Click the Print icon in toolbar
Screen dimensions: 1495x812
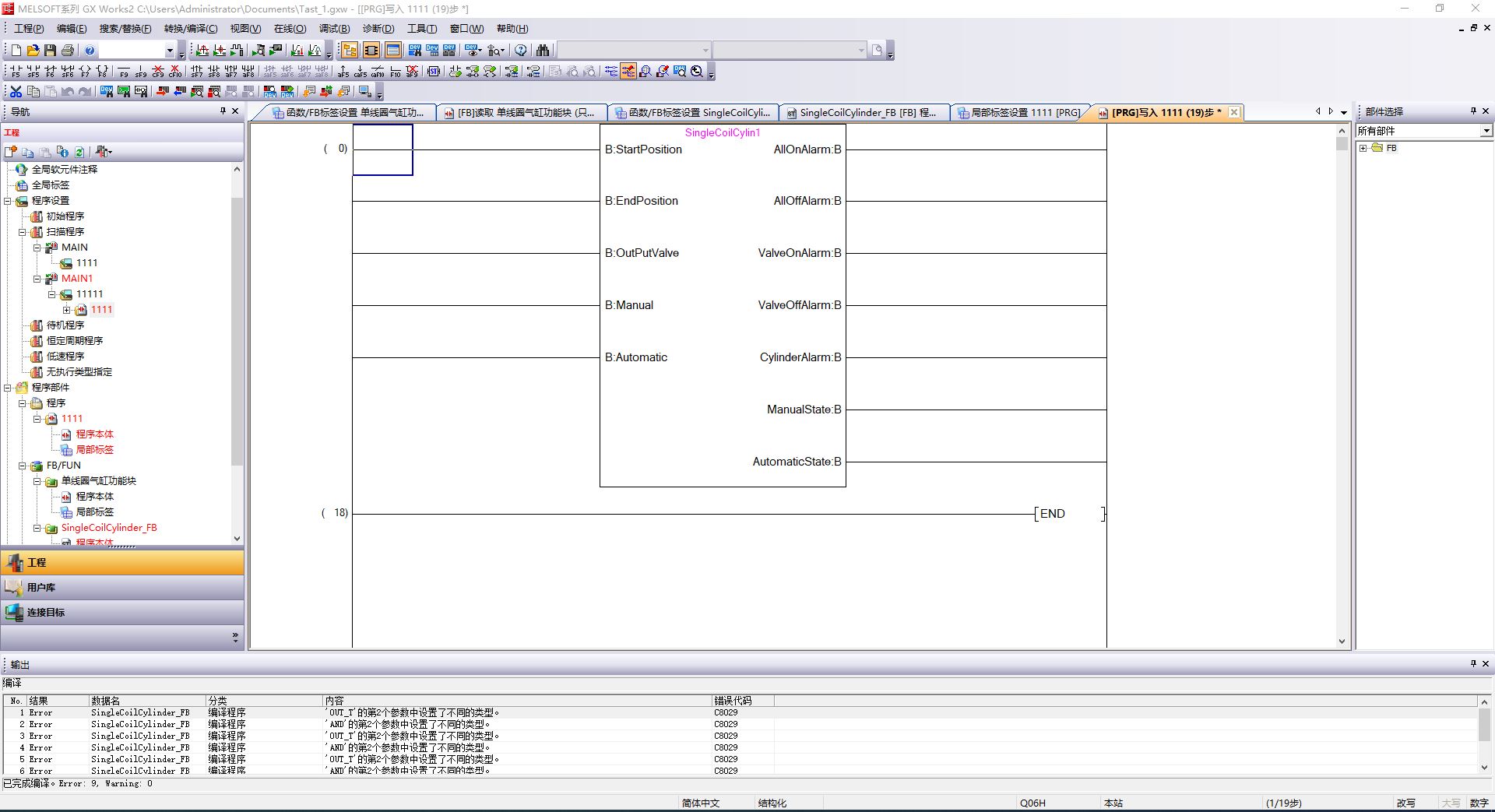(x=68, y=51)
